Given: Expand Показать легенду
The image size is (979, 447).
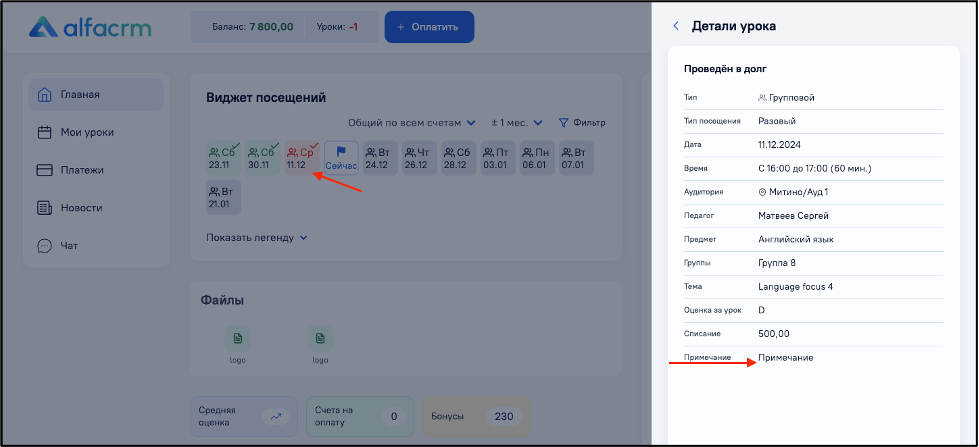Looking at the screenshot, I should 257,238.
